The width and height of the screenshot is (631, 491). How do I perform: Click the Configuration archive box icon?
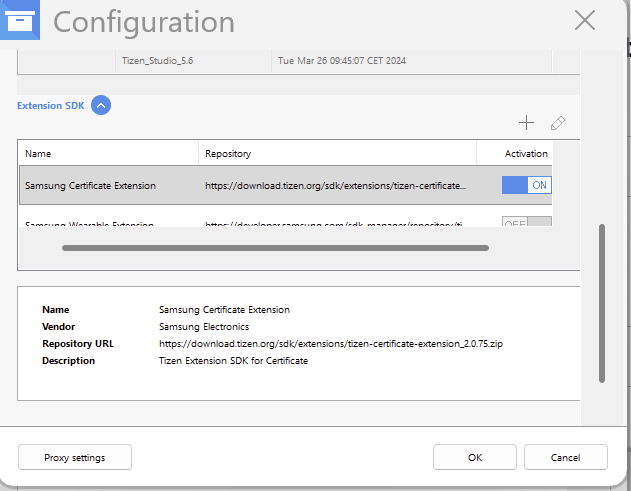pyautogui.click(x=21, y=20)
